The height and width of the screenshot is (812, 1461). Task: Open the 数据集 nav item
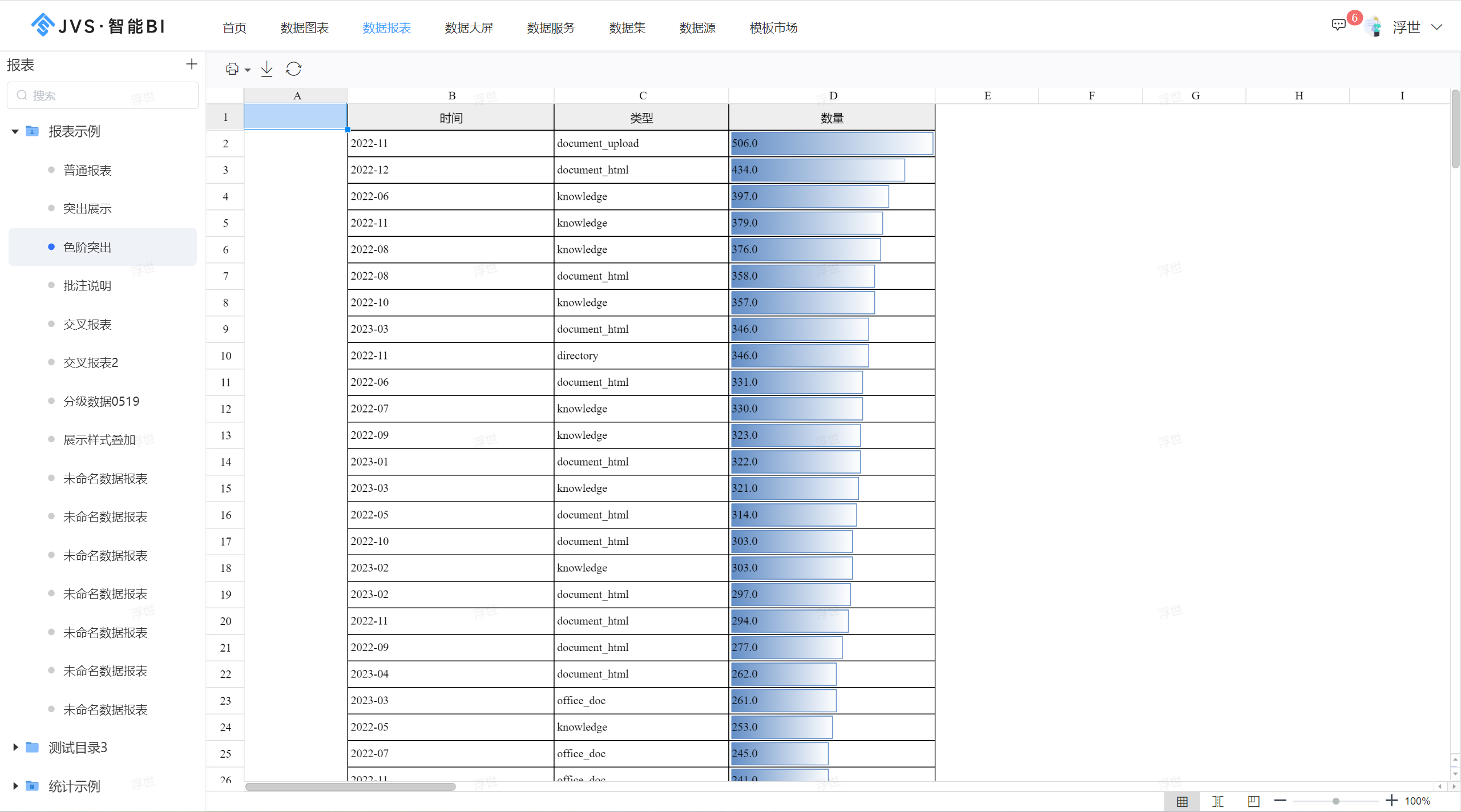click(627, 27)
